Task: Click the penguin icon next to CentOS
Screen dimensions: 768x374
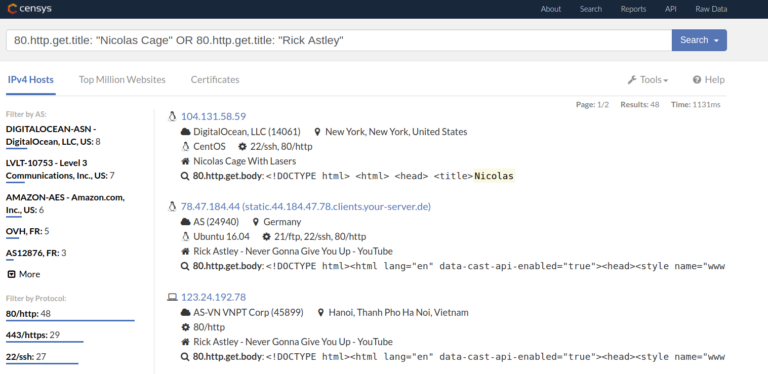Action: tap(185, 146)
